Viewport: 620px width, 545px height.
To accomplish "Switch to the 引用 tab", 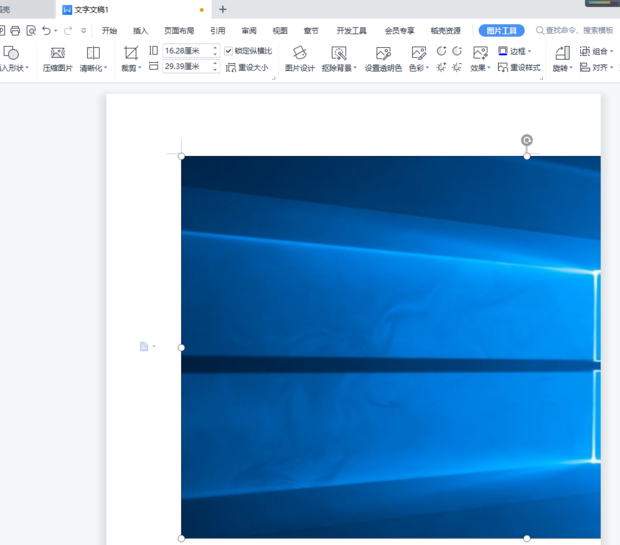I will (217, 31).
